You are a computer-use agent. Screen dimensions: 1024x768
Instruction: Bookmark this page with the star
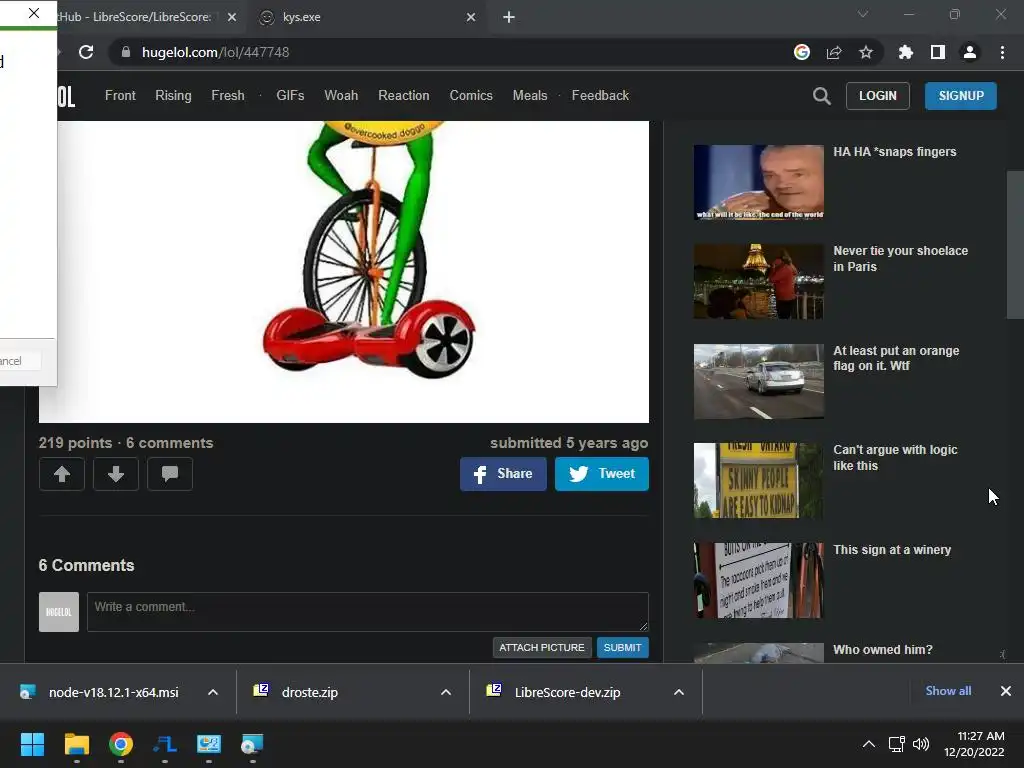(x=866, y=52)
